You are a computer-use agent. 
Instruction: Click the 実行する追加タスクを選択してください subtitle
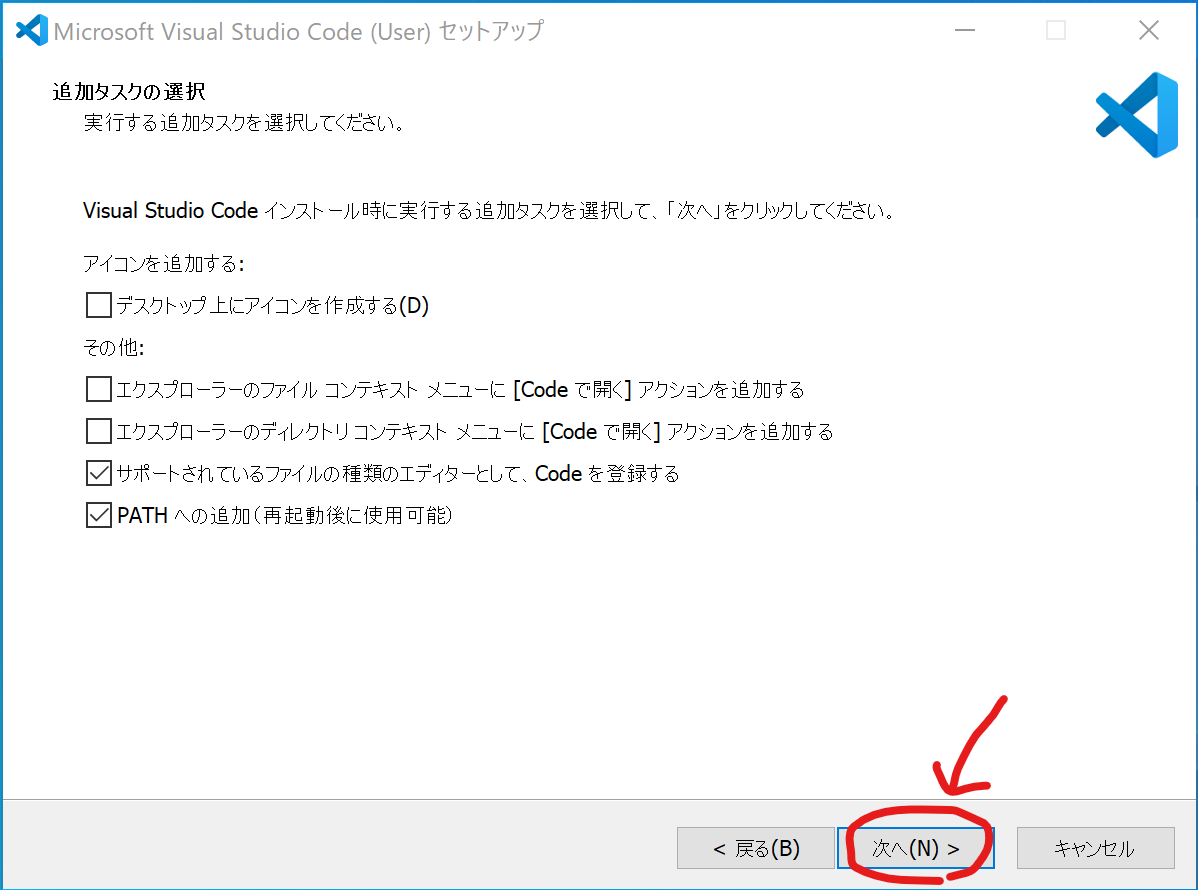(x=244, y=125)
